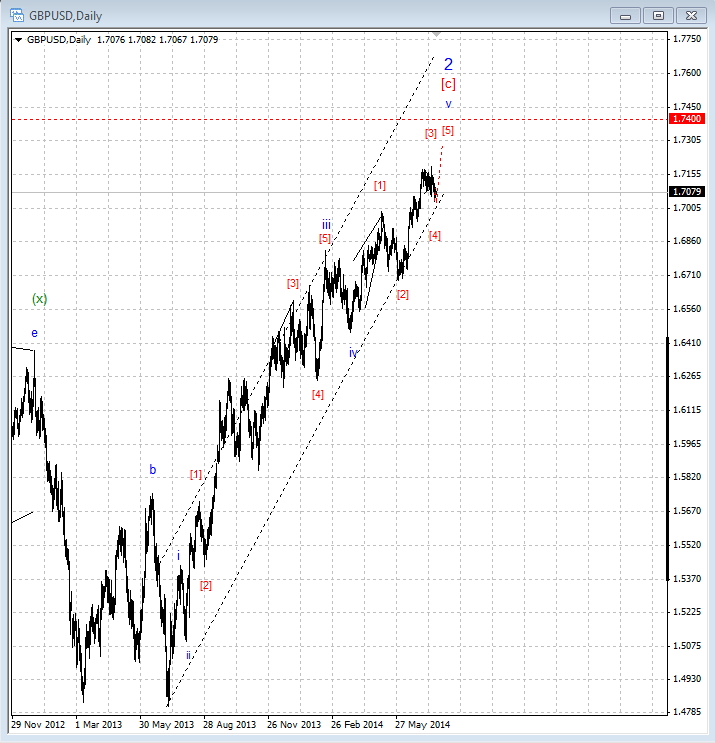Screen dimensions: 715x743
Task: Click the '1.5370' price axis label
Action: (x=687, y=579)
